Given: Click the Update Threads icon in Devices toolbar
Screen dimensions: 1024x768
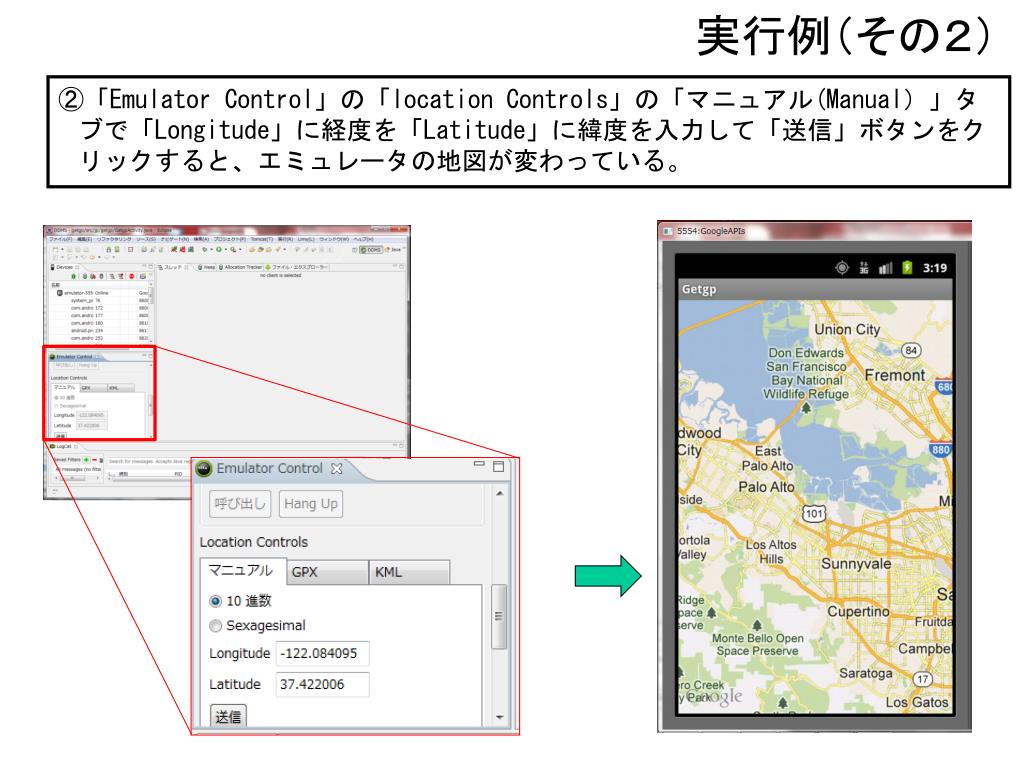Looking at the screenshot, I should (x=112, y=276).
